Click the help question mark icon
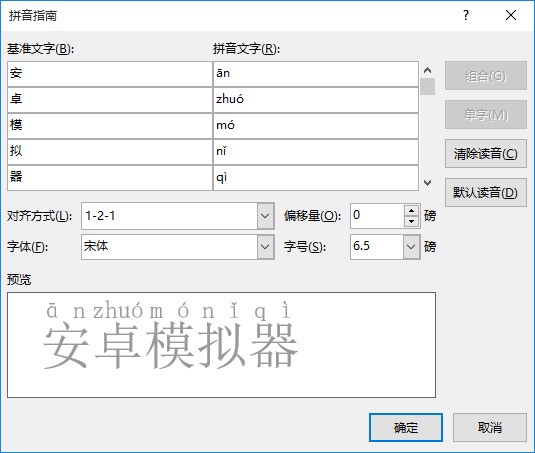 pyautogui.click(x=466, y=15)
